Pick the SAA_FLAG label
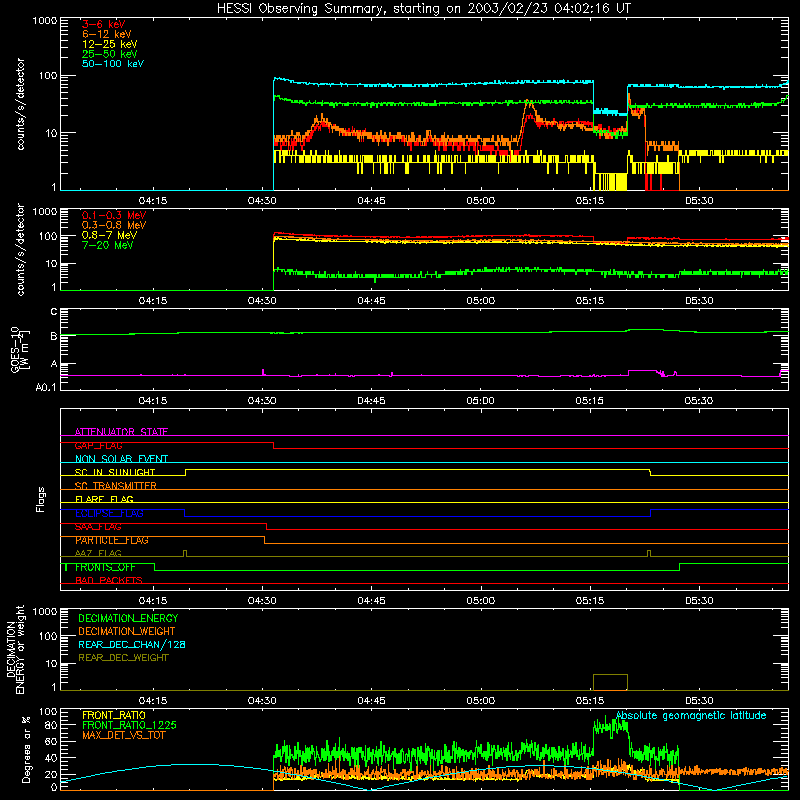This screenshot has height=800, width=800. click(x=98, y=527)
